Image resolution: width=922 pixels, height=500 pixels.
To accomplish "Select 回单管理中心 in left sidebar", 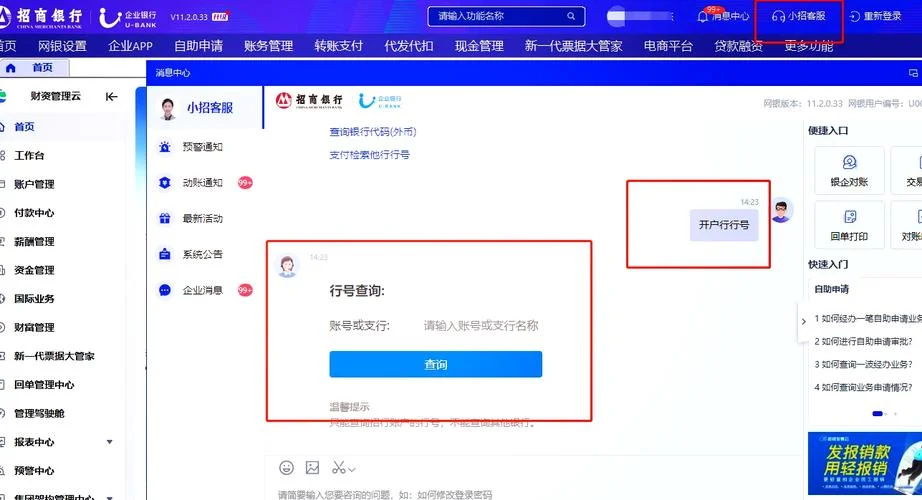I will pos(44,385).
